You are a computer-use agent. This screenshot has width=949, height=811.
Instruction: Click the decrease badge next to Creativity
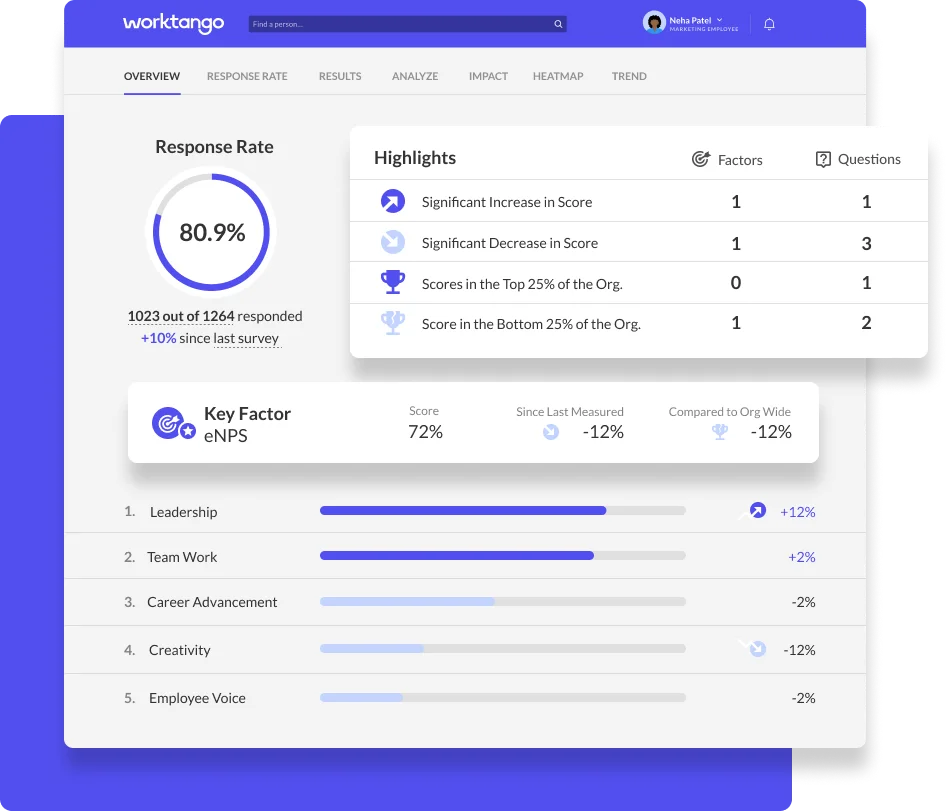point(757,647)
